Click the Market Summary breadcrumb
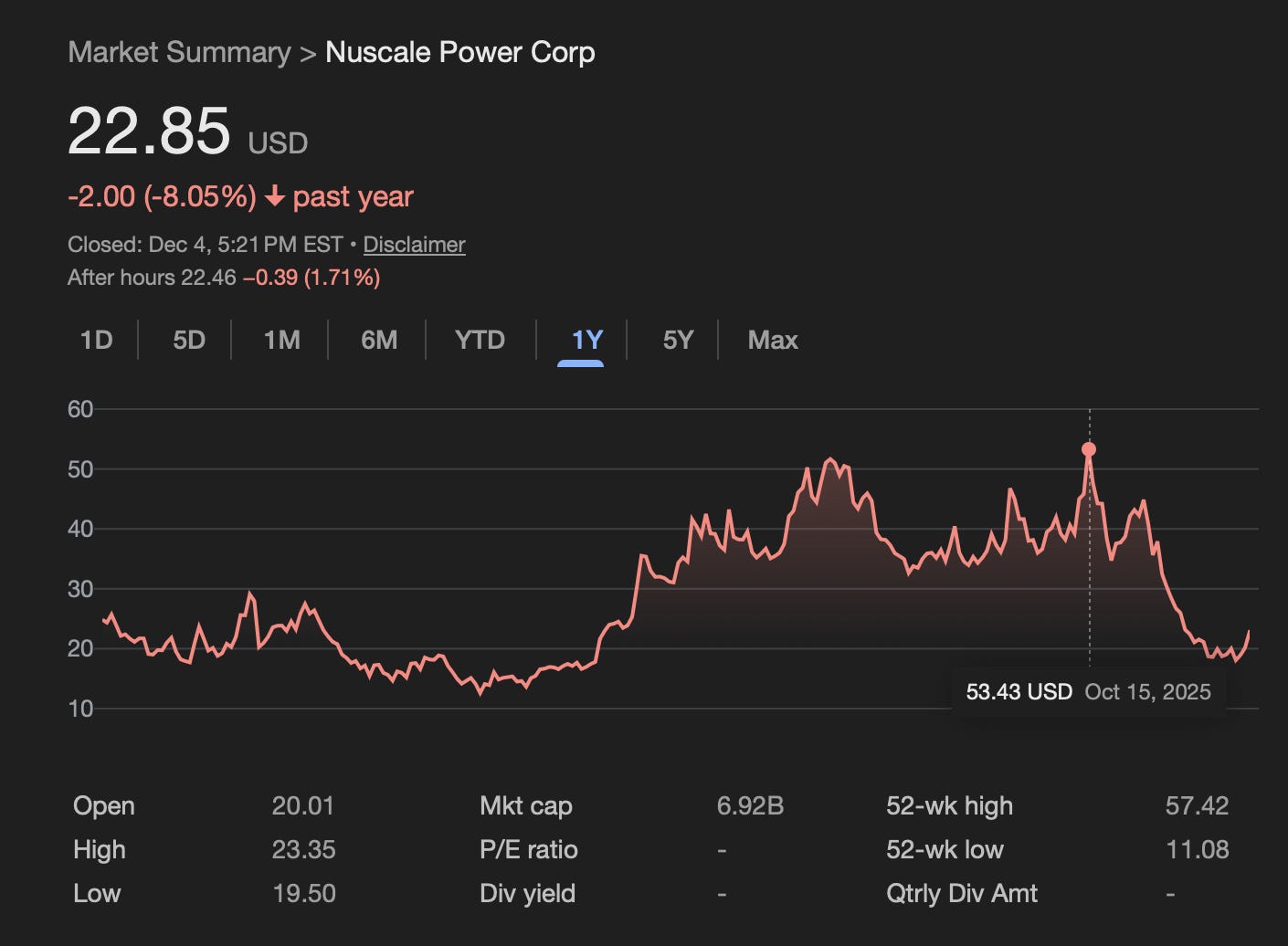Viewport: 1288px width, 946px height. coord(179,52)
